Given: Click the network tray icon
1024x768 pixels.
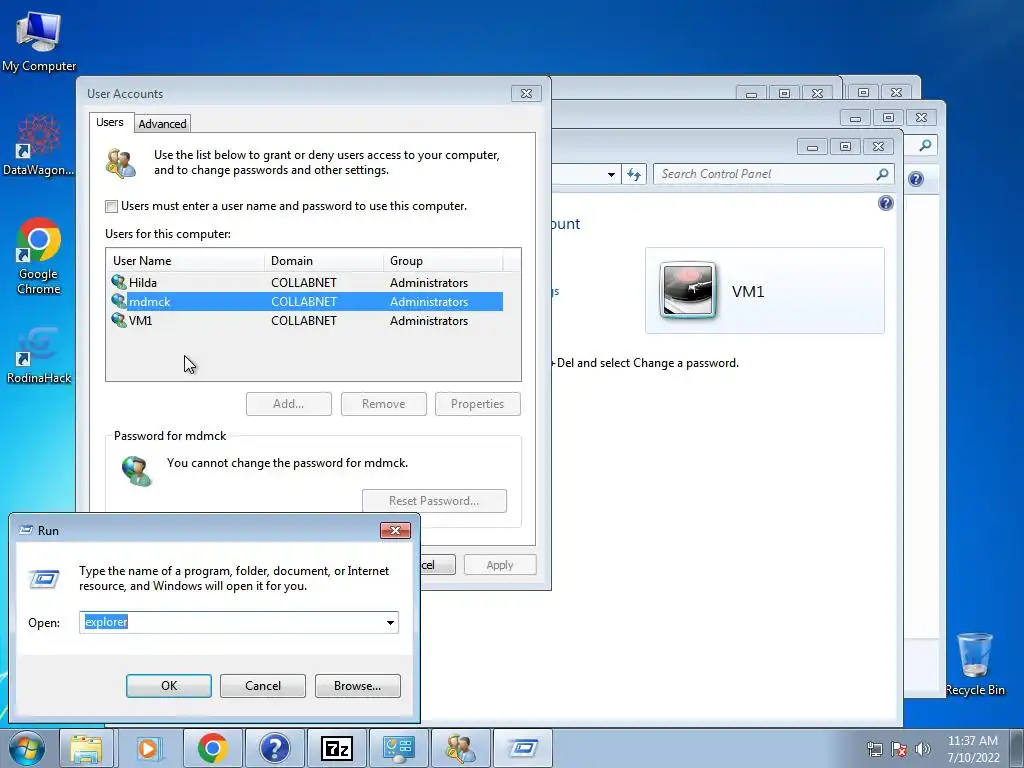Looking at the screenshot, I should 874,749.
